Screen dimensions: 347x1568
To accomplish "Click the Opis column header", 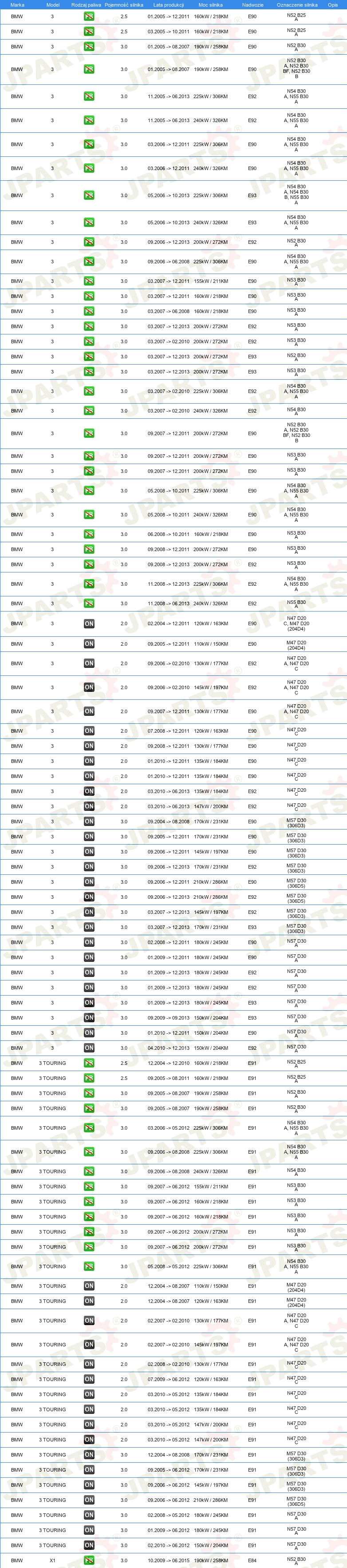I will pos(332,4).
